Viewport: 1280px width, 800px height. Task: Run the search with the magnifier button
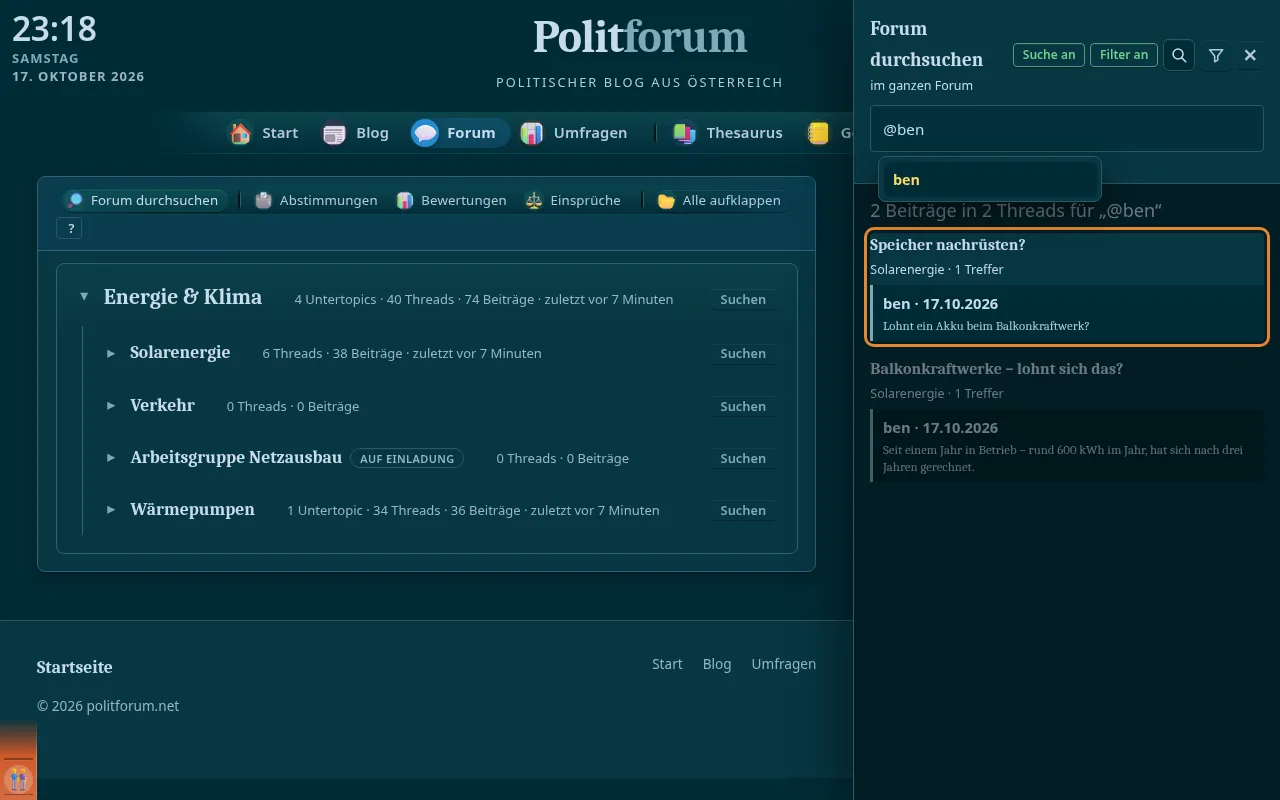tap(1180, 55)
